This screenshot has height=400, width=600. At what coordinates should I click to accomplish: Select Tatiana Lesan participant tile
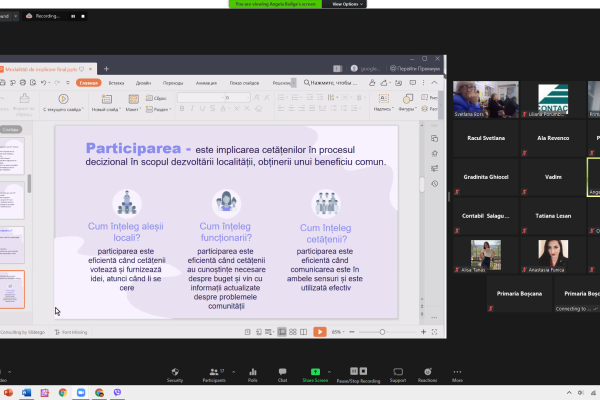554,214
